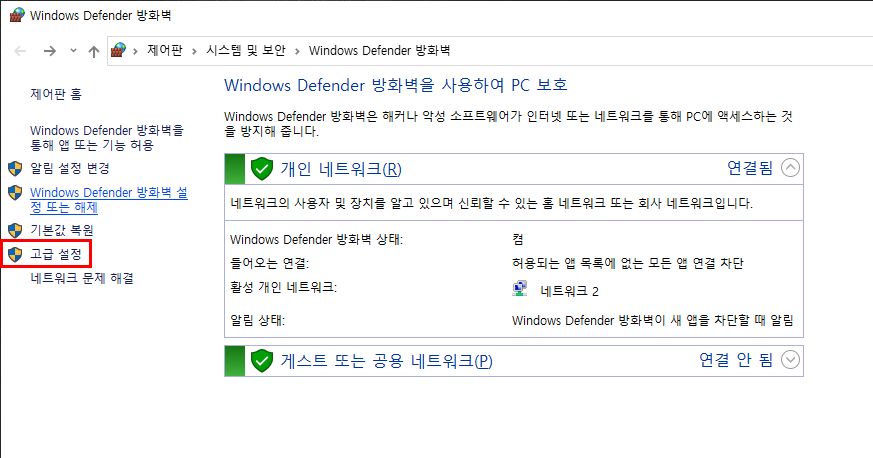The image size is (873, 458).
Task: Click shield icon beside 고급 설정
Action: [15, 254]
